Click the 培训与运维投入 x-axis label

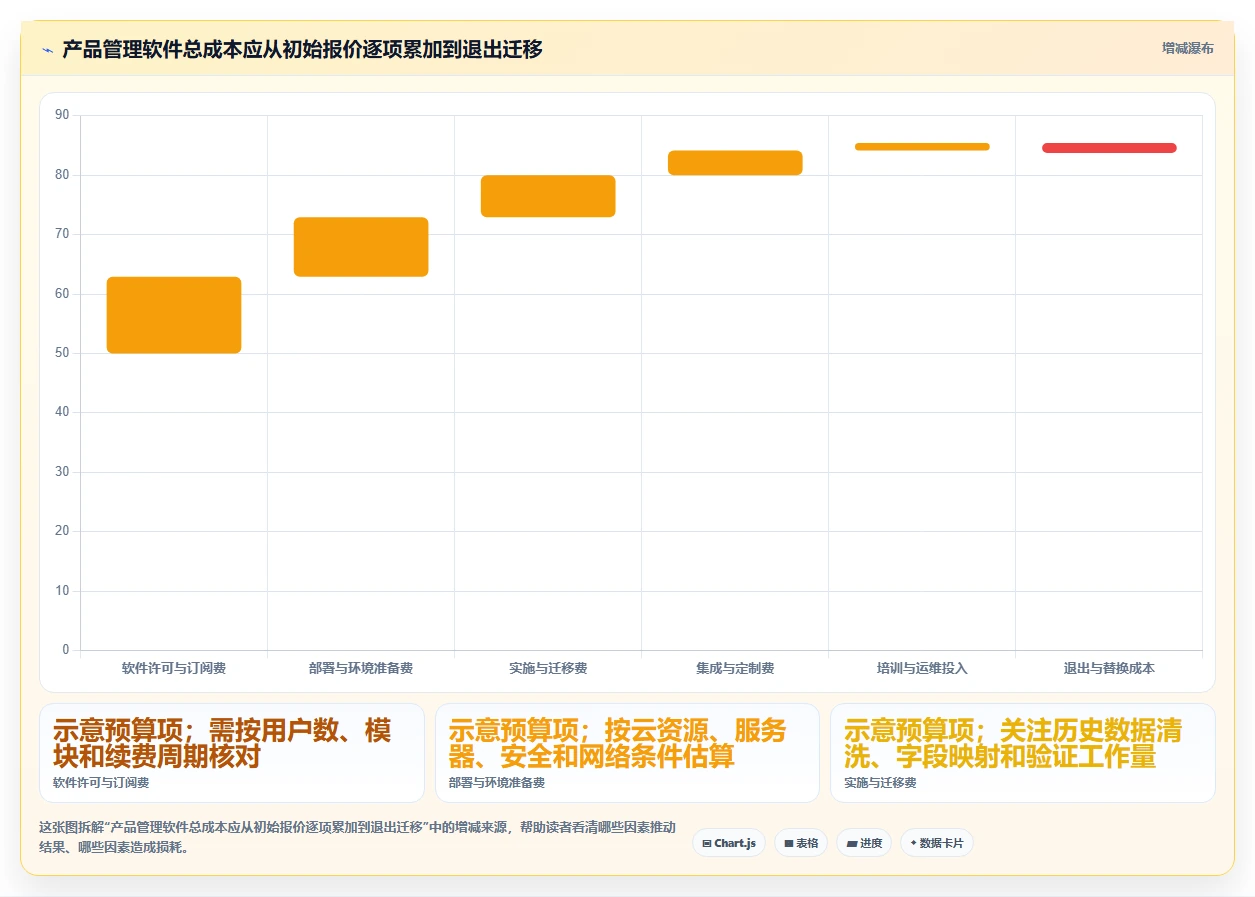point(922,668)
